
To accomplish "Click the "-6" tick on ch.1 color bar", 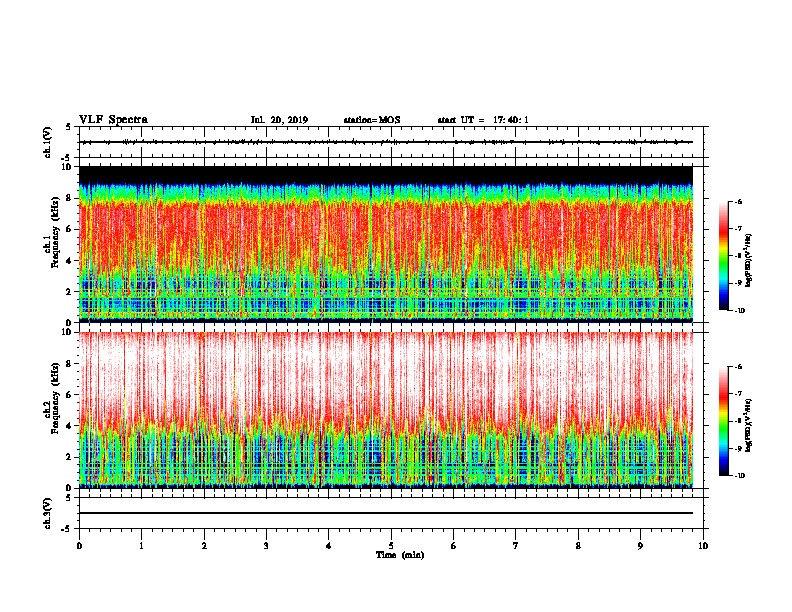I will [738, 202].
